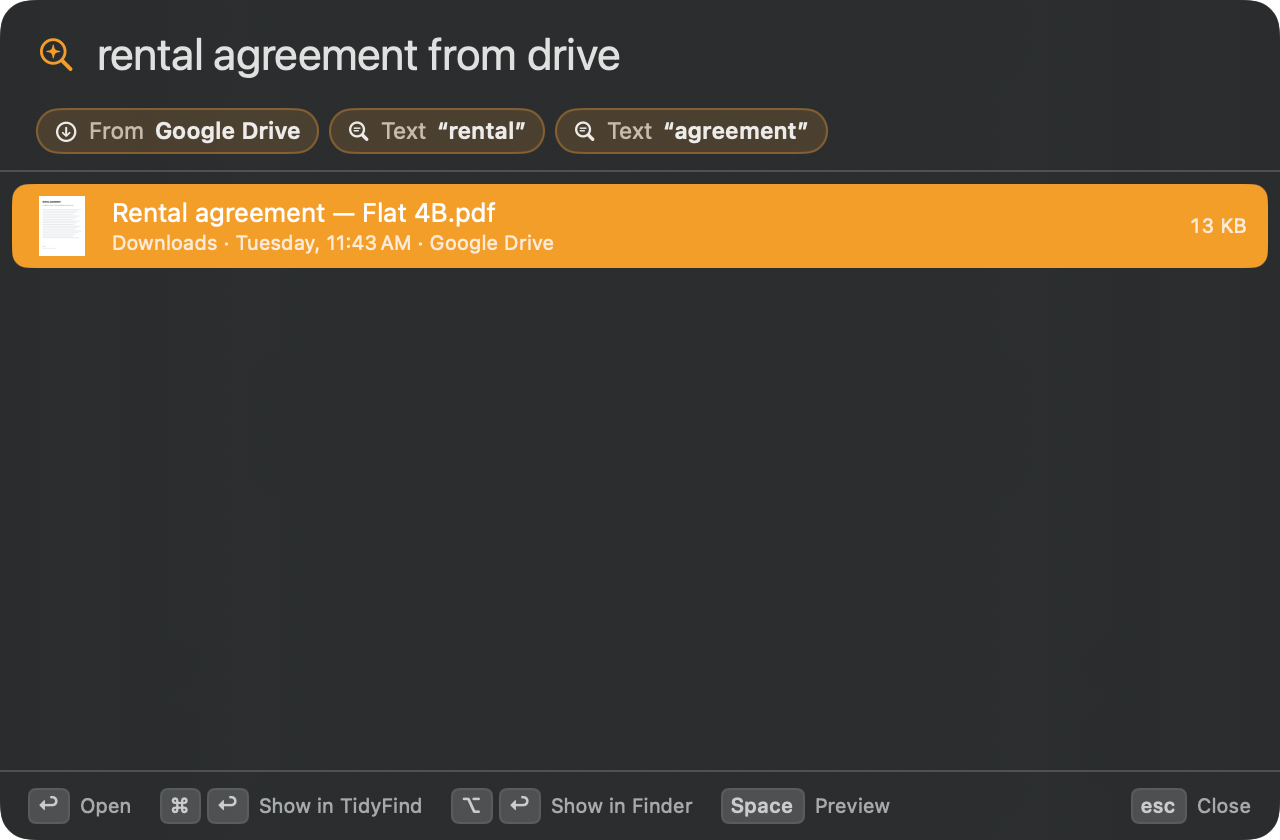Click the orange smart search magnifier icon

56,54
